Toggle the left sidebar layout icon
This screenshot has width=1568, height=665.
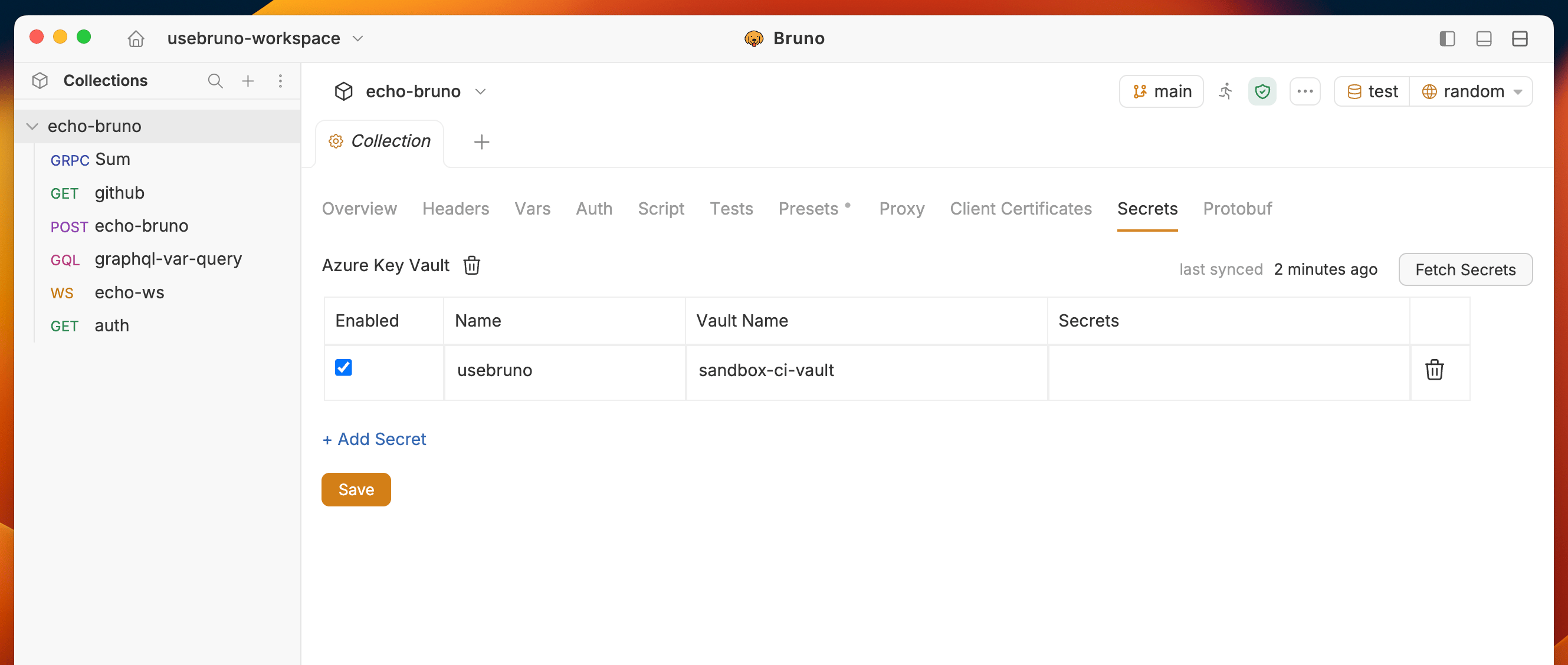point(1447,38)
